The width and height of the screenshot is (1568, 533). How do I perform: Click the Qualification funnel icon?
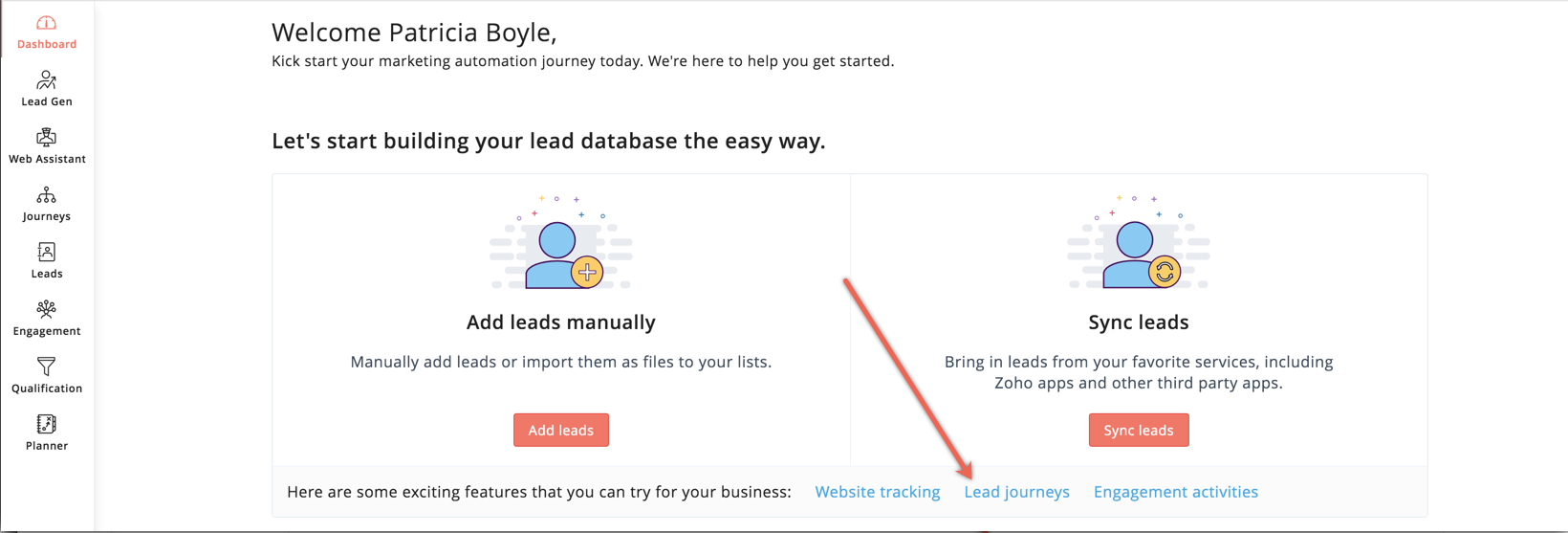(x=46, y=366)
